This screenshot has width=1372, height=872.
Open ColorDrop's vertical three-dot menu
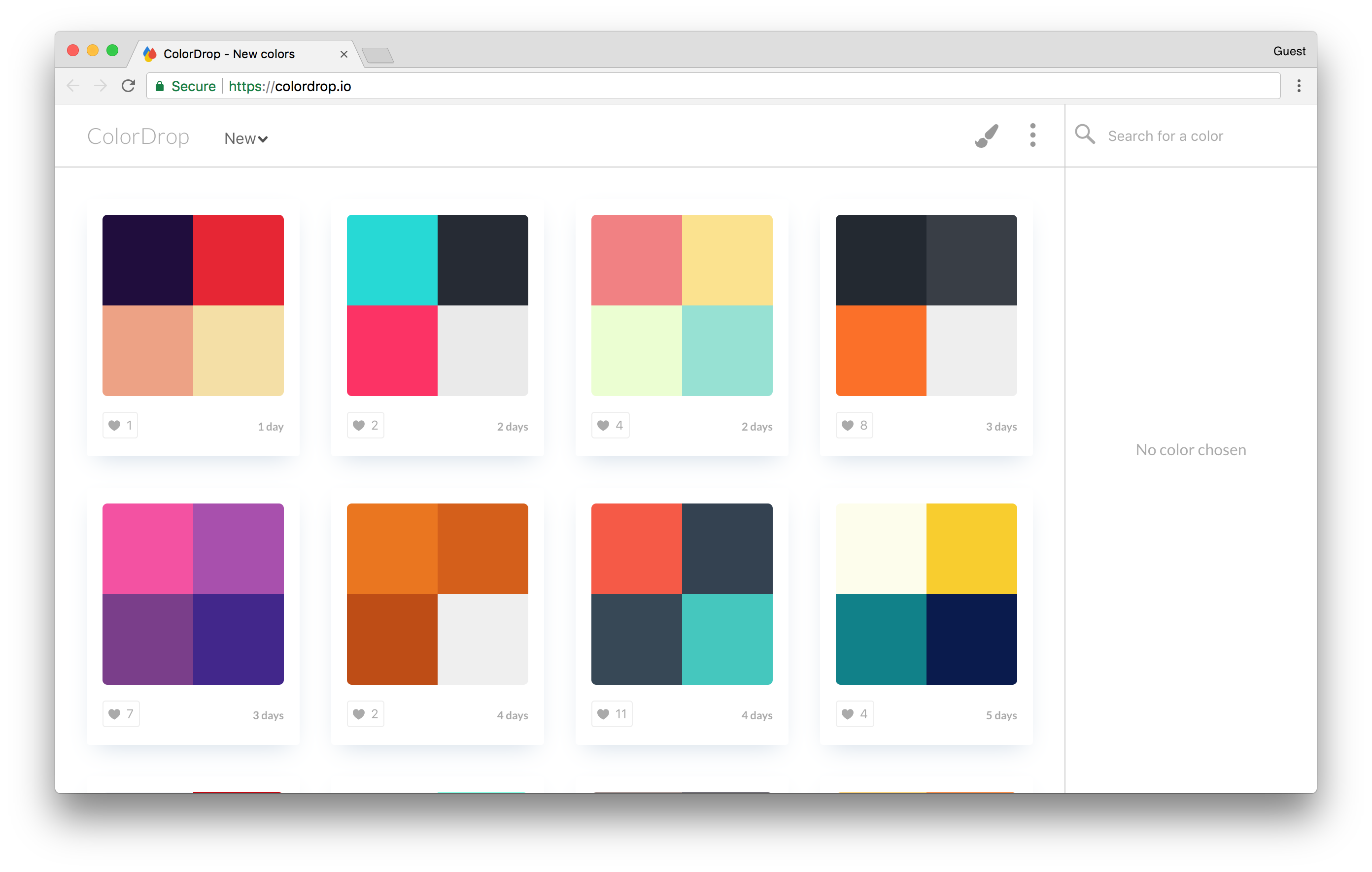tap(1032, 135)
